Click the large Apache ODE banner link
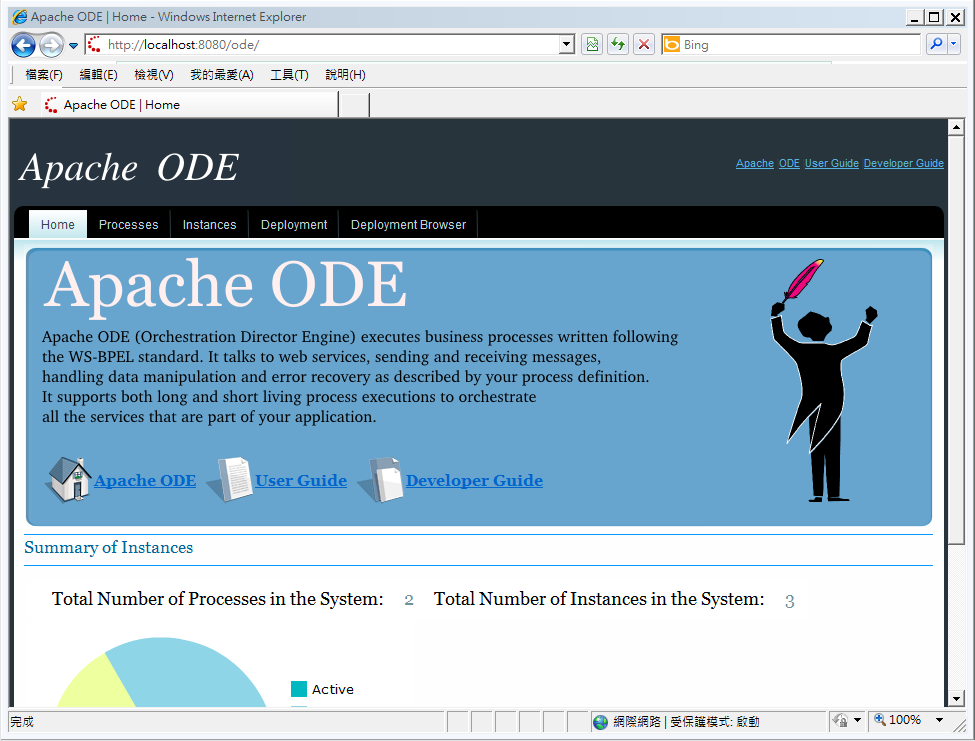975x741 pixels. (x=145, y=481)
